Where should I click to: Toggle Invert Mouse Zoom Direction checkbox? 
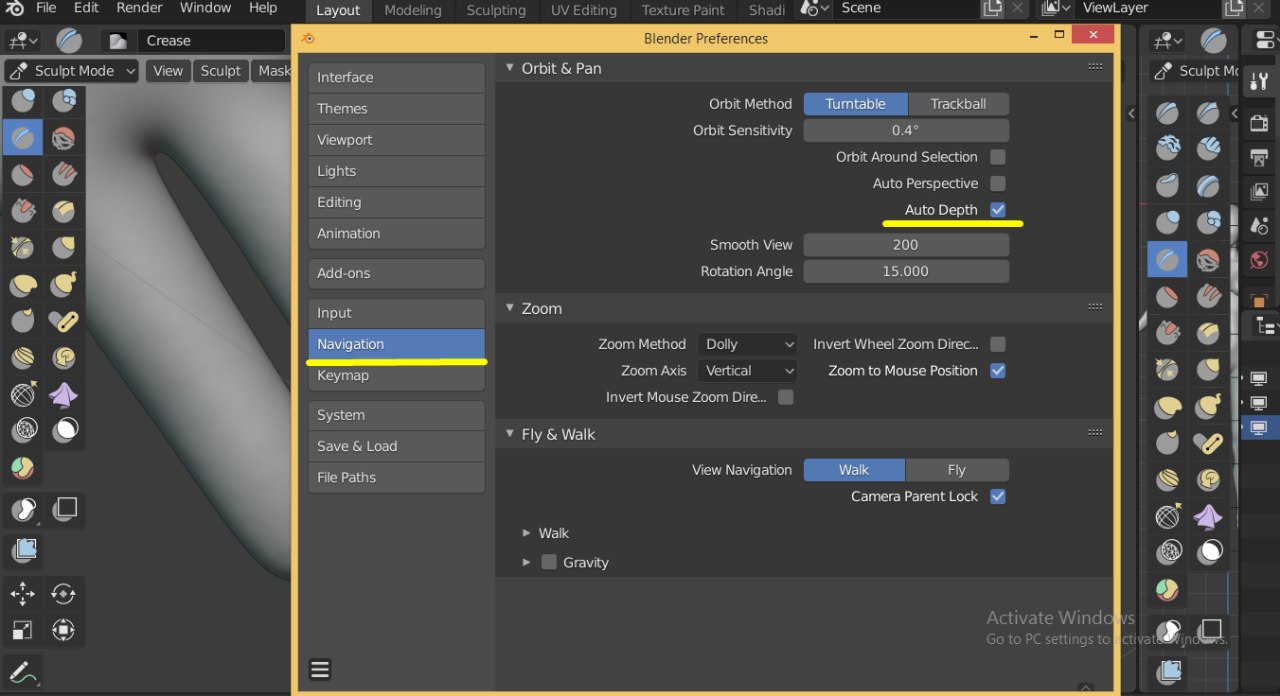tap(786, 398)
